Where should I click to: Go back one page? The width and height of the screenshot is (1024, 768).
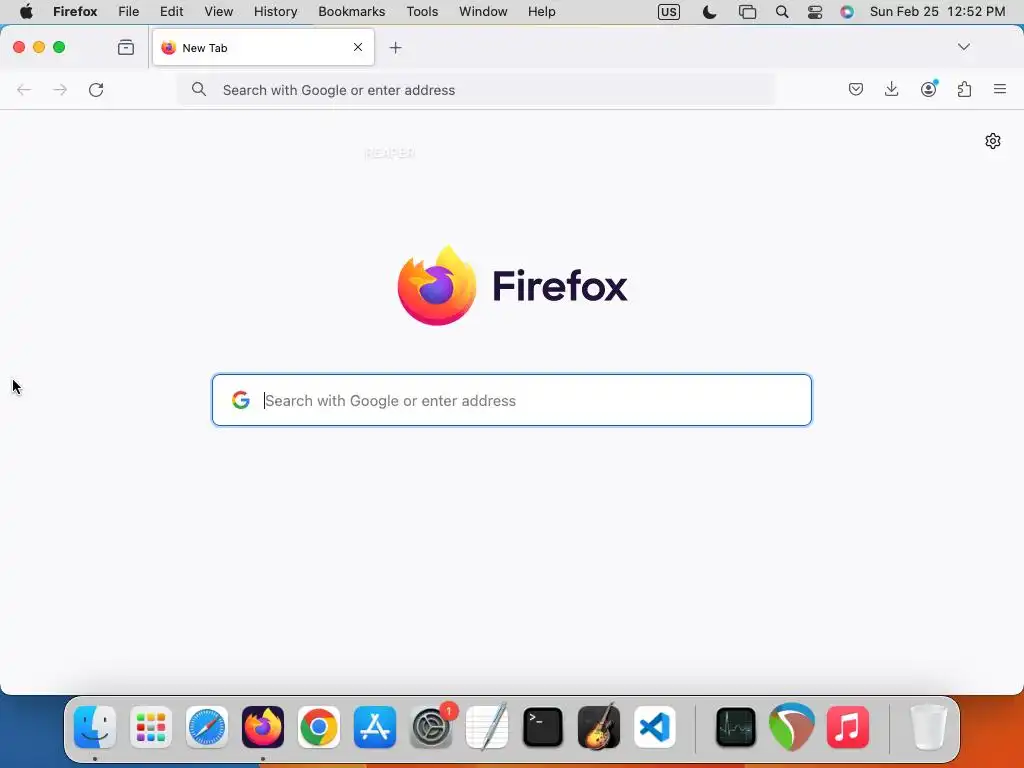pos(24,89)
